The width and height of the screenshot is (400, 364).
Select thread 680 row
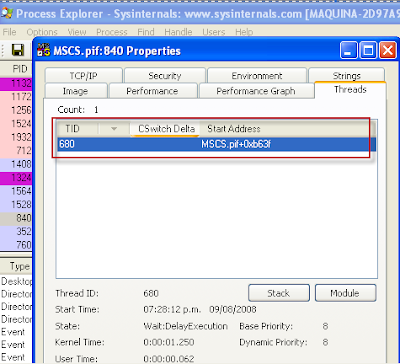217,144
